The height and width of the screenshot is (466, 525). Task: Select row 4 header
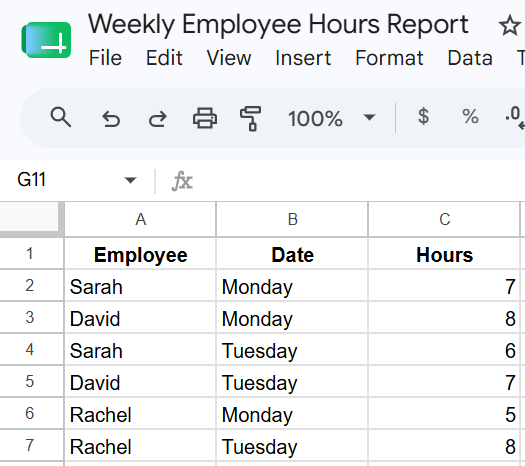coord(31,350)
